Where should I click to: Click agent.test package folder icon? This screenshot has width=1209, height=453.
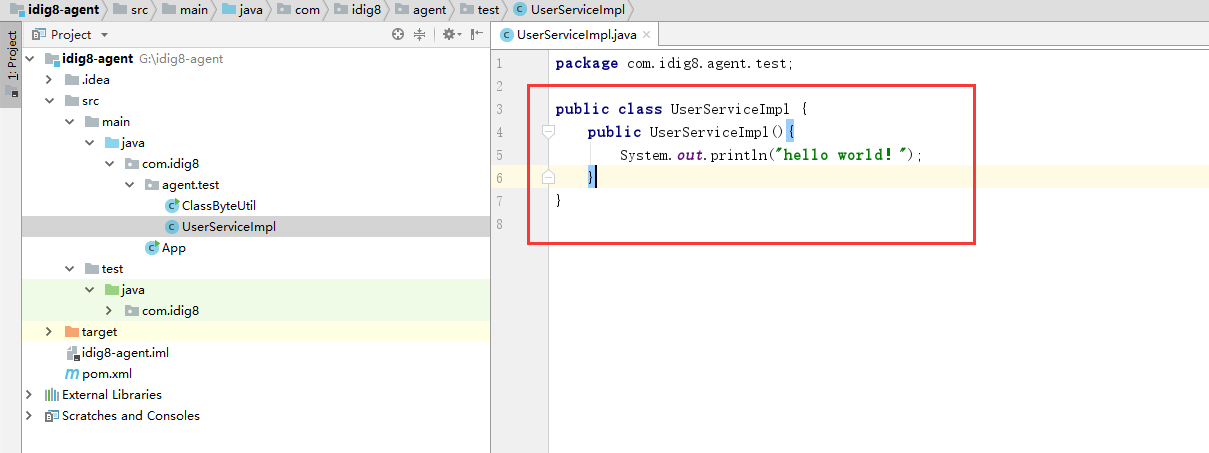(152, 185)
